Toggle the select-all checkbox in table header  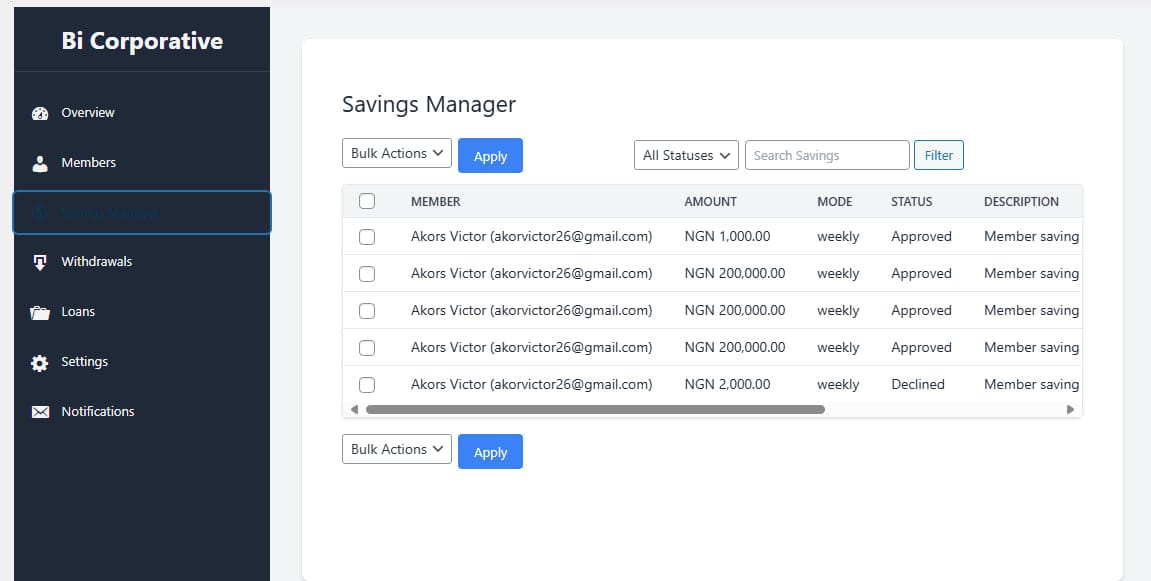click(x=367, y=201)
